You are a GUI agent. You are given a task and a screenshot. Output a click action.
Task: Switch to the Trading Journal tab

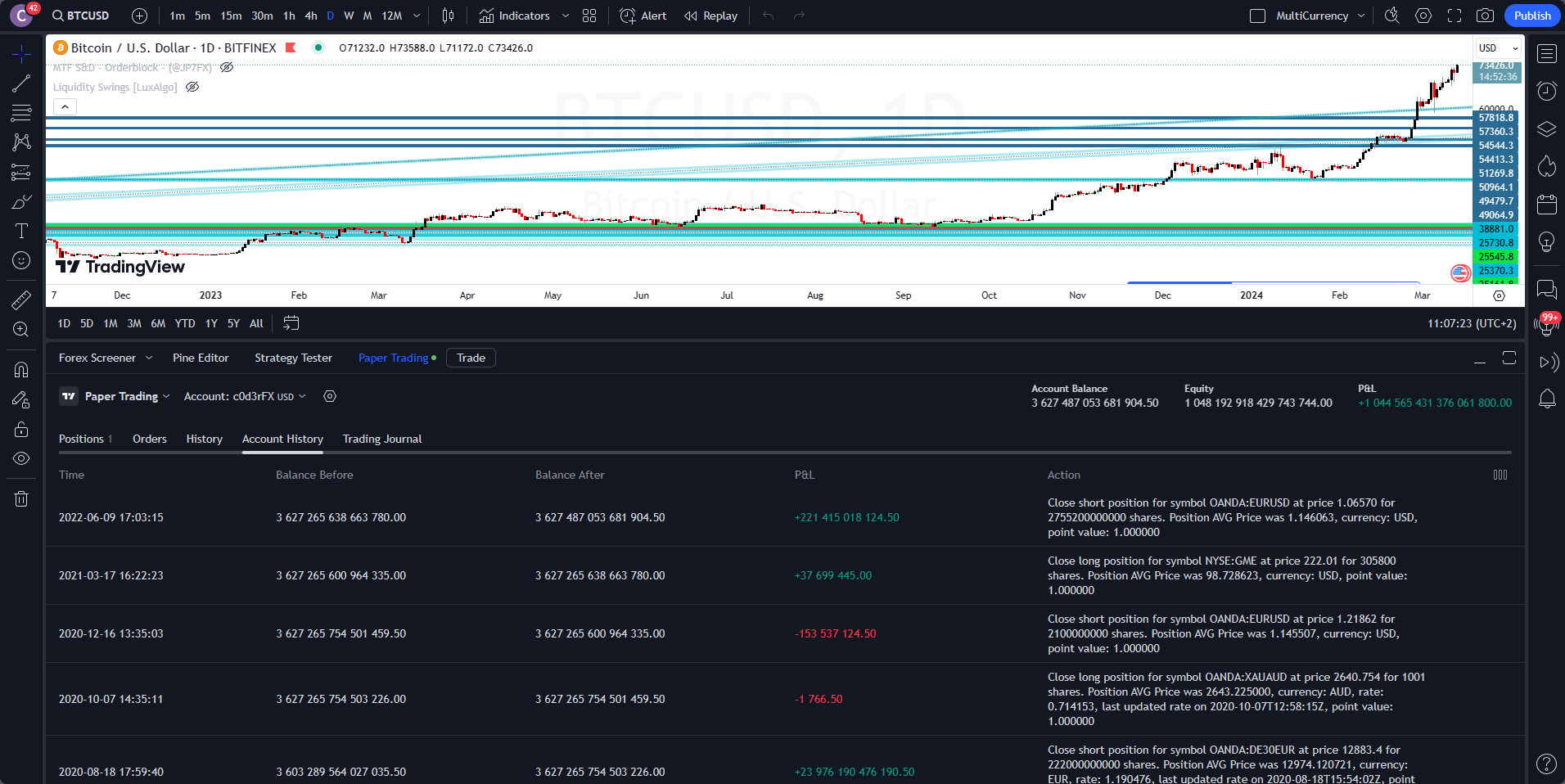tap(381, 439)
